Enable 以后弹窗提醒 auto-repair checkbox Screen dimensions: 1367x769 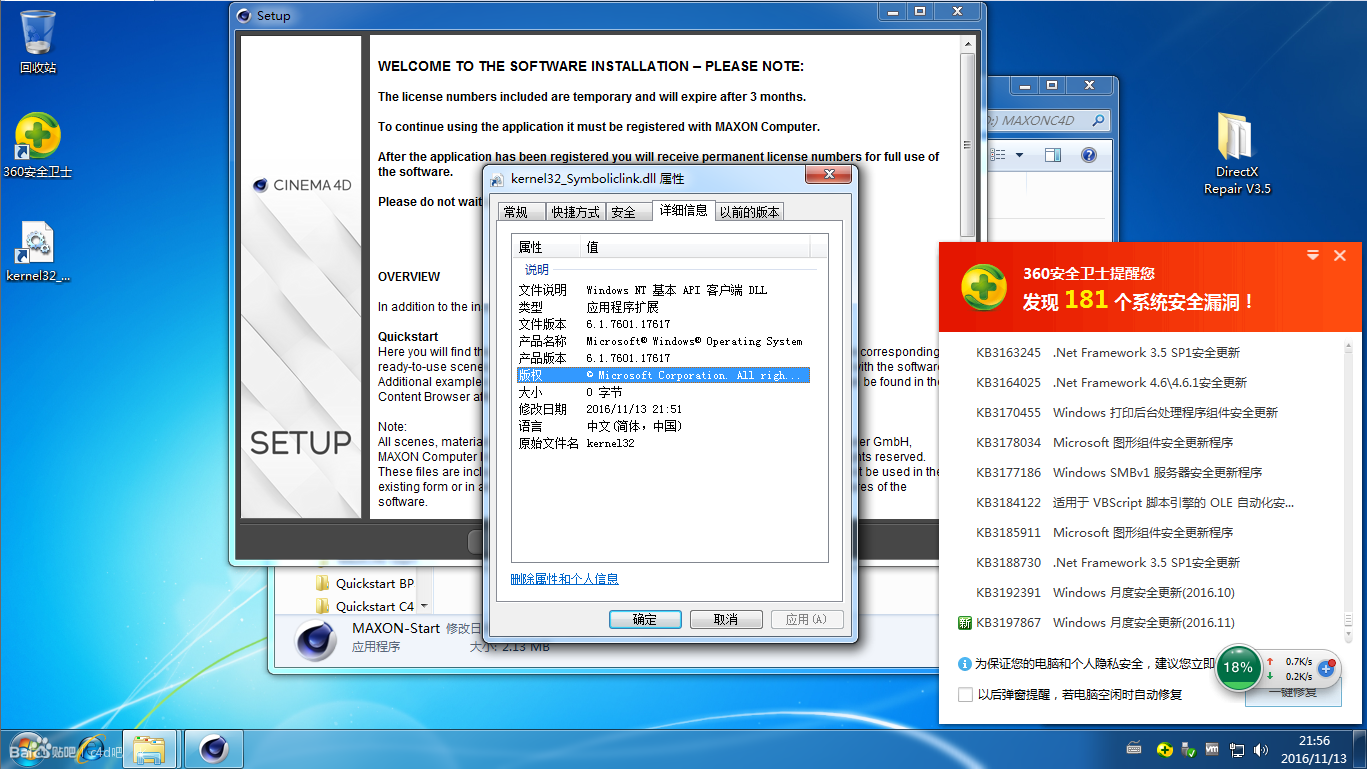click(965, 694)
